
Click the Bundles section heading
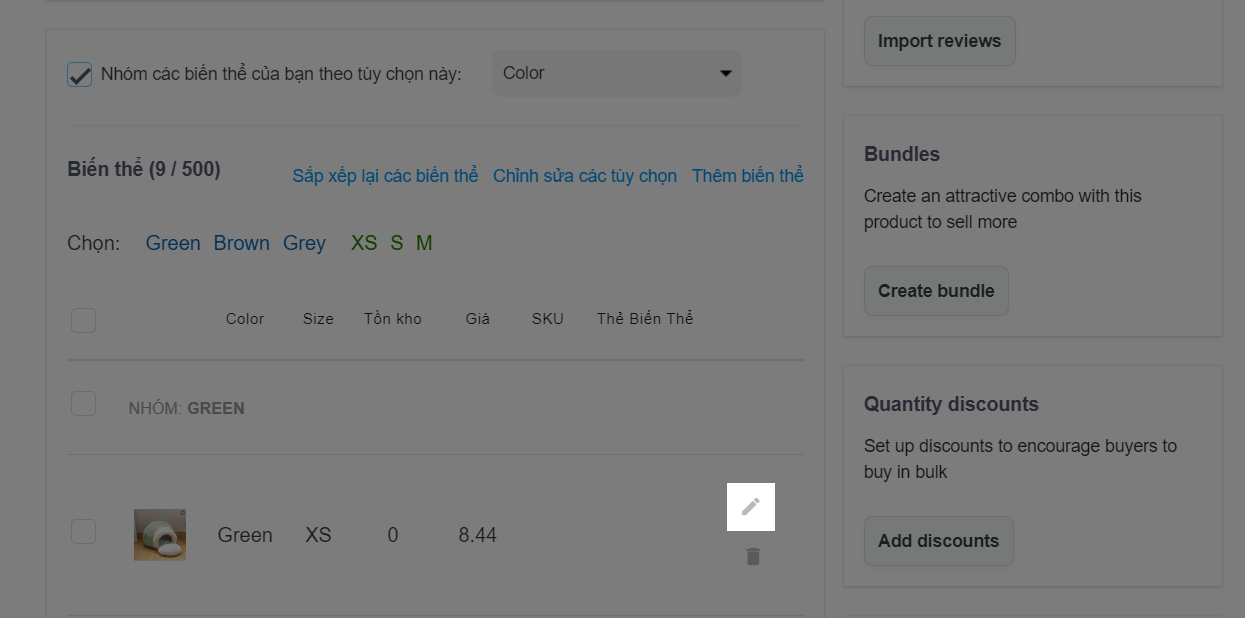click(x=902, y=154)
